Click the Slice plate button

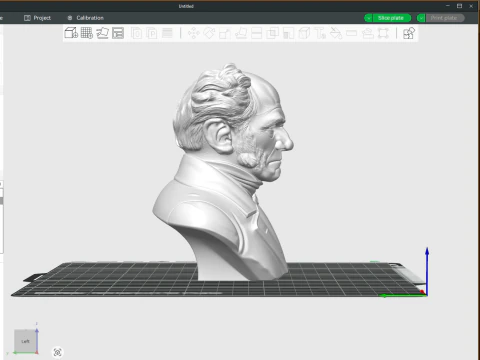coord(391,18)
